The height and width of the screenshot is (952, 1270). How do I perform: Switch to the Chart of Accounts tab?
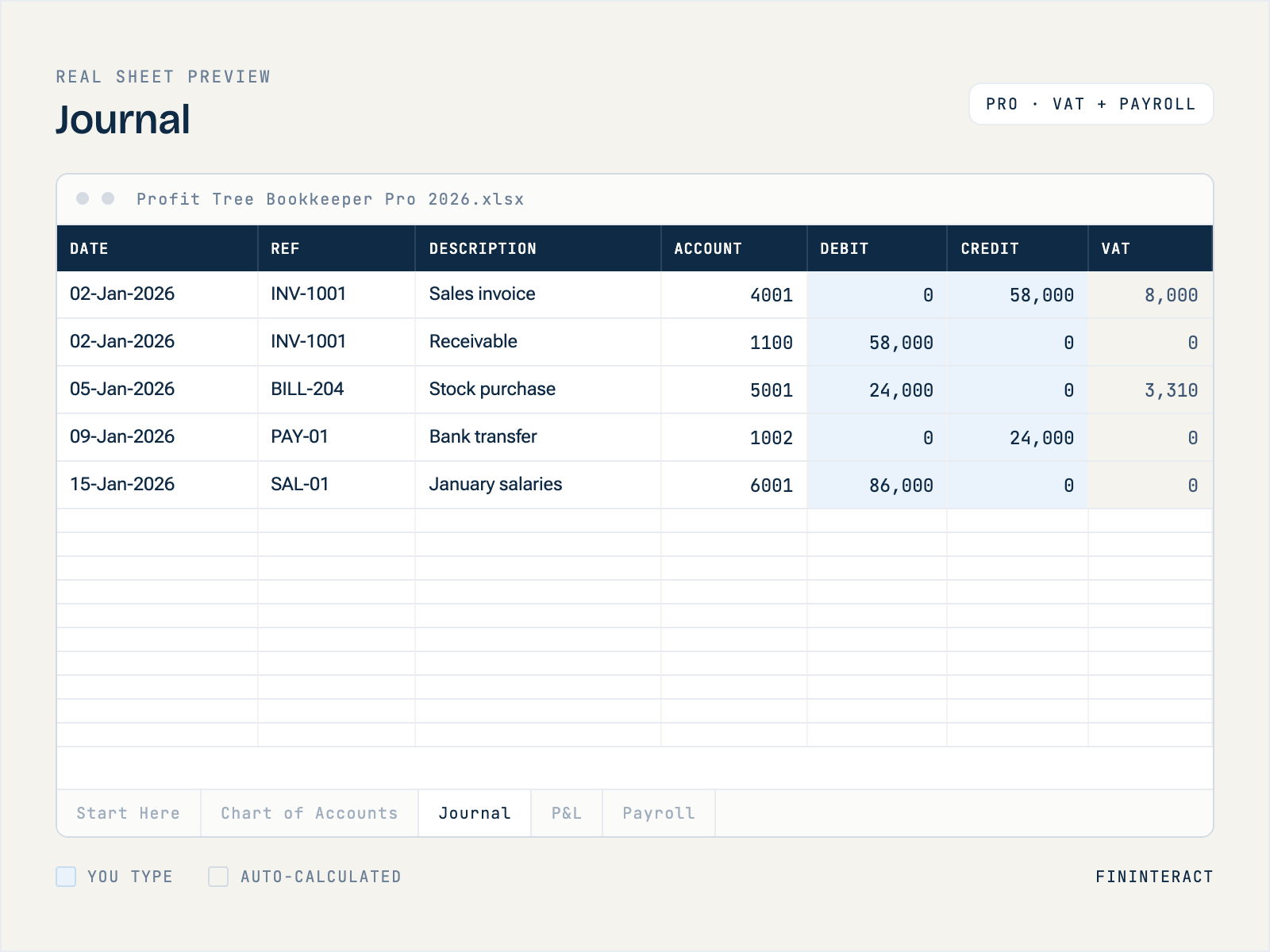click(x=310, y=813)
